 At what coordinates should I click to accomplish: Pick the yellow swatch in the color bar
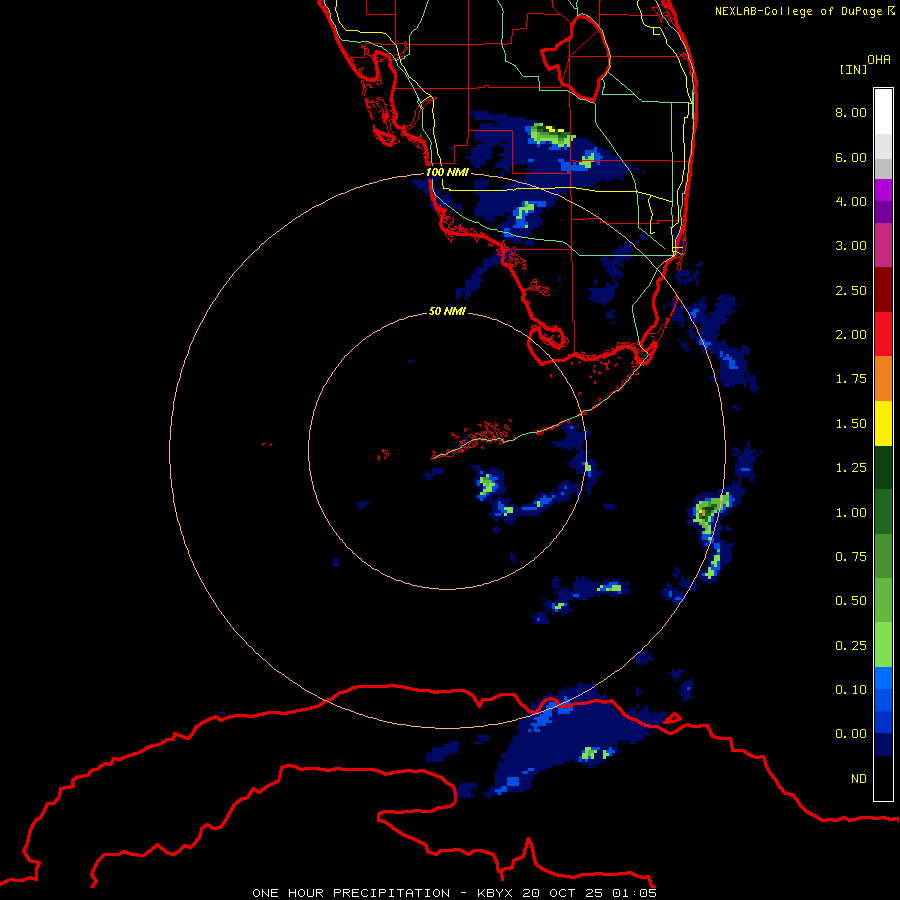point(883,423)
